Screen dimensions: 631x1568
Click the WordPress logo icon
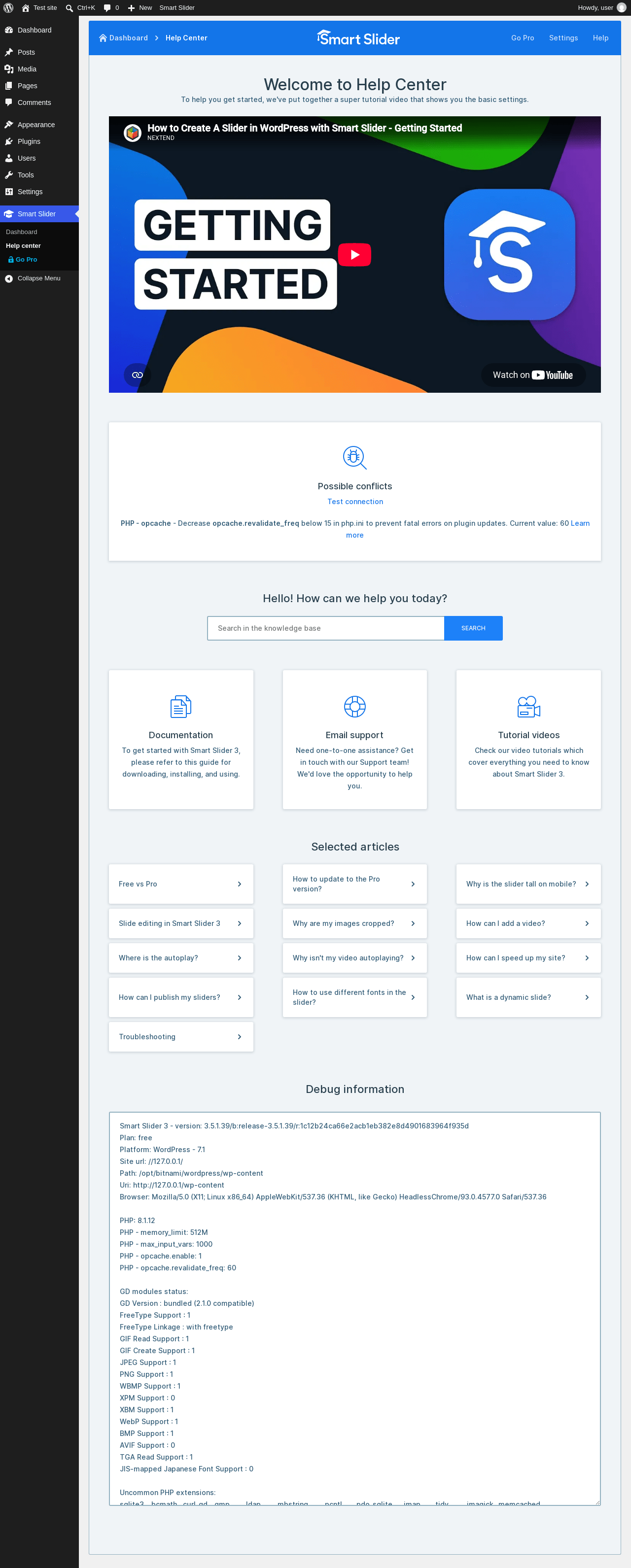point(8,8)
